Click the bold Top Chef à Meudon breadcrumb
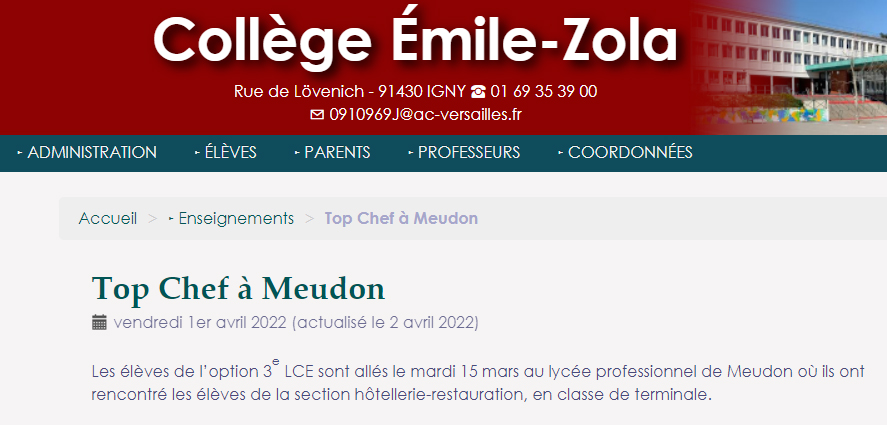Screen dimensions: 887x425 coord(401,218)
